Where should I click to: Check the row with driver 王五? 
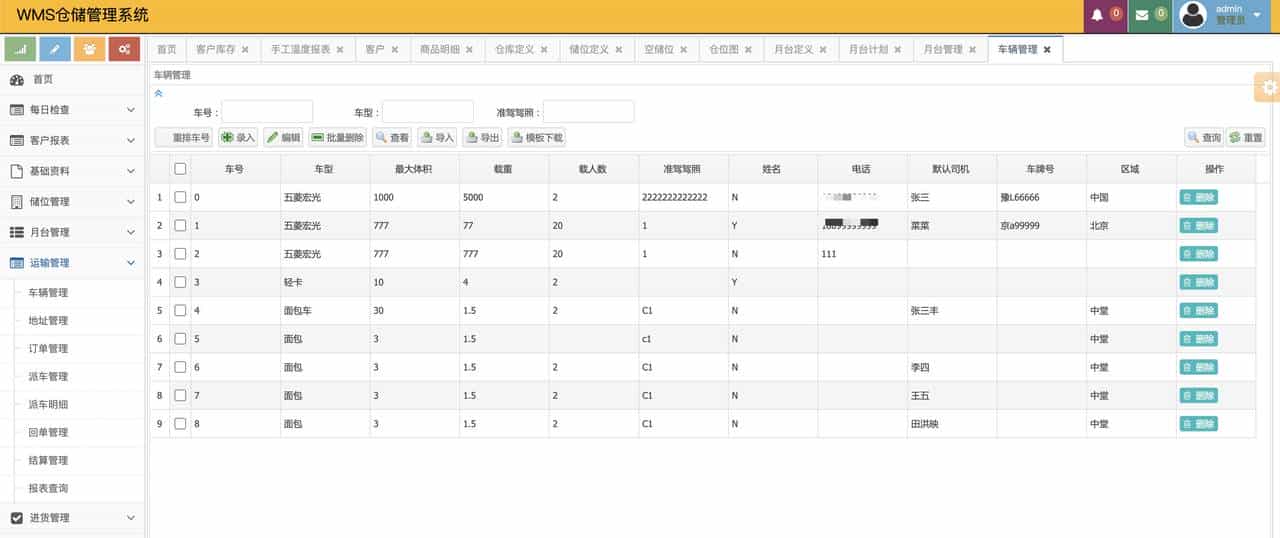pos(180,396)
